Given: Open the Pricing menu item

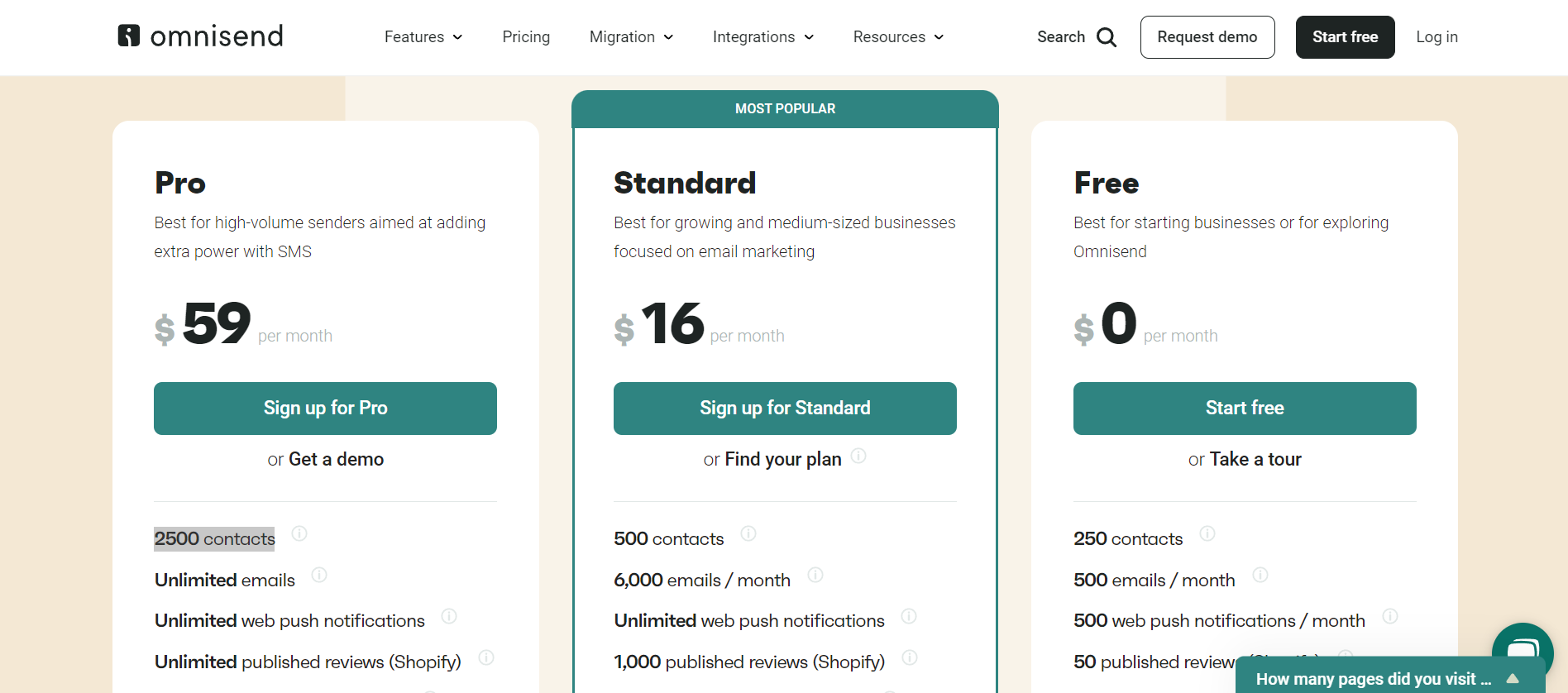Looking at the screenshot, I should (x=525, y=36).
